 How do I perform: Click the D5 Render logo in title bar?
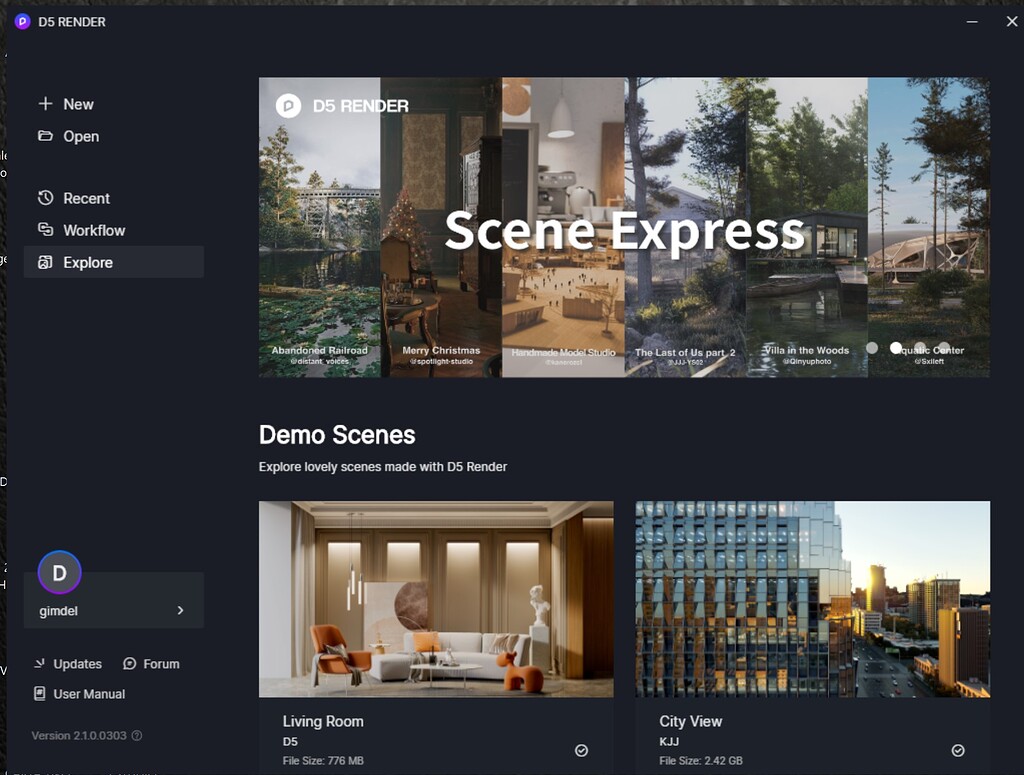click(22, 22)
